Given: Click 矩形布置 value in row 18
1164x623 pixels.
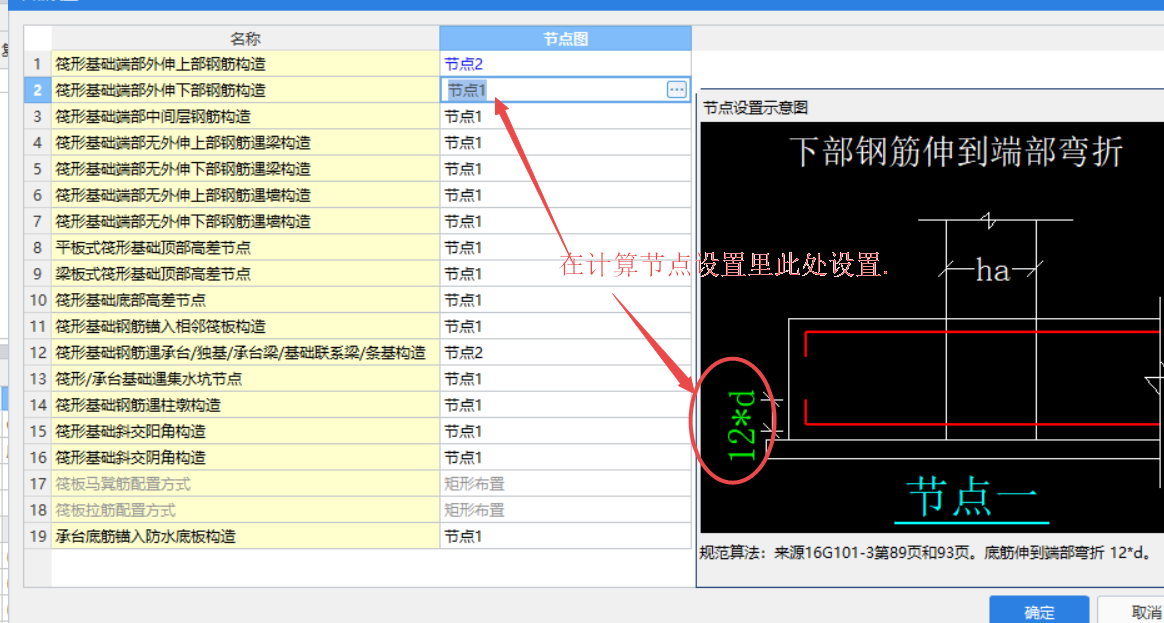Looking at the screenshot, I should pos(474,510).
